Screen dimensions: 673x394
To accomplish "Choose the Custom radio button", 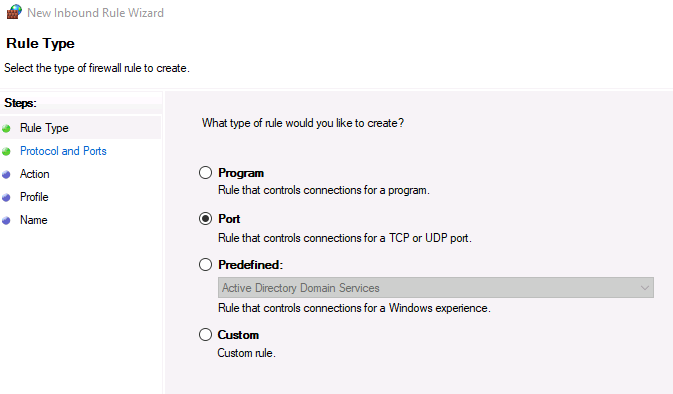I will pos(206,334).
